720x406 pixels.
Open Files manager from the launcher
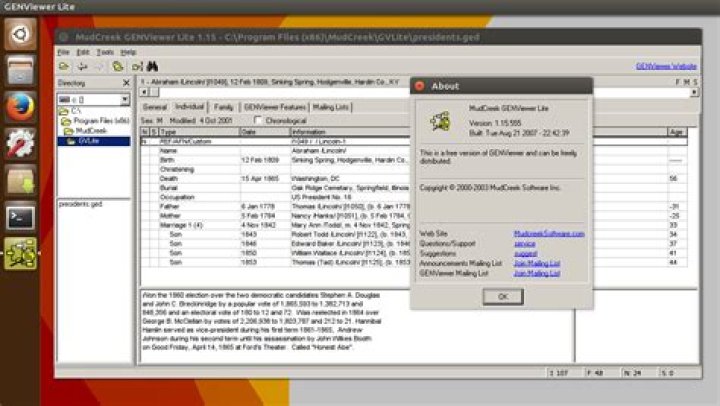click(20, 70)
